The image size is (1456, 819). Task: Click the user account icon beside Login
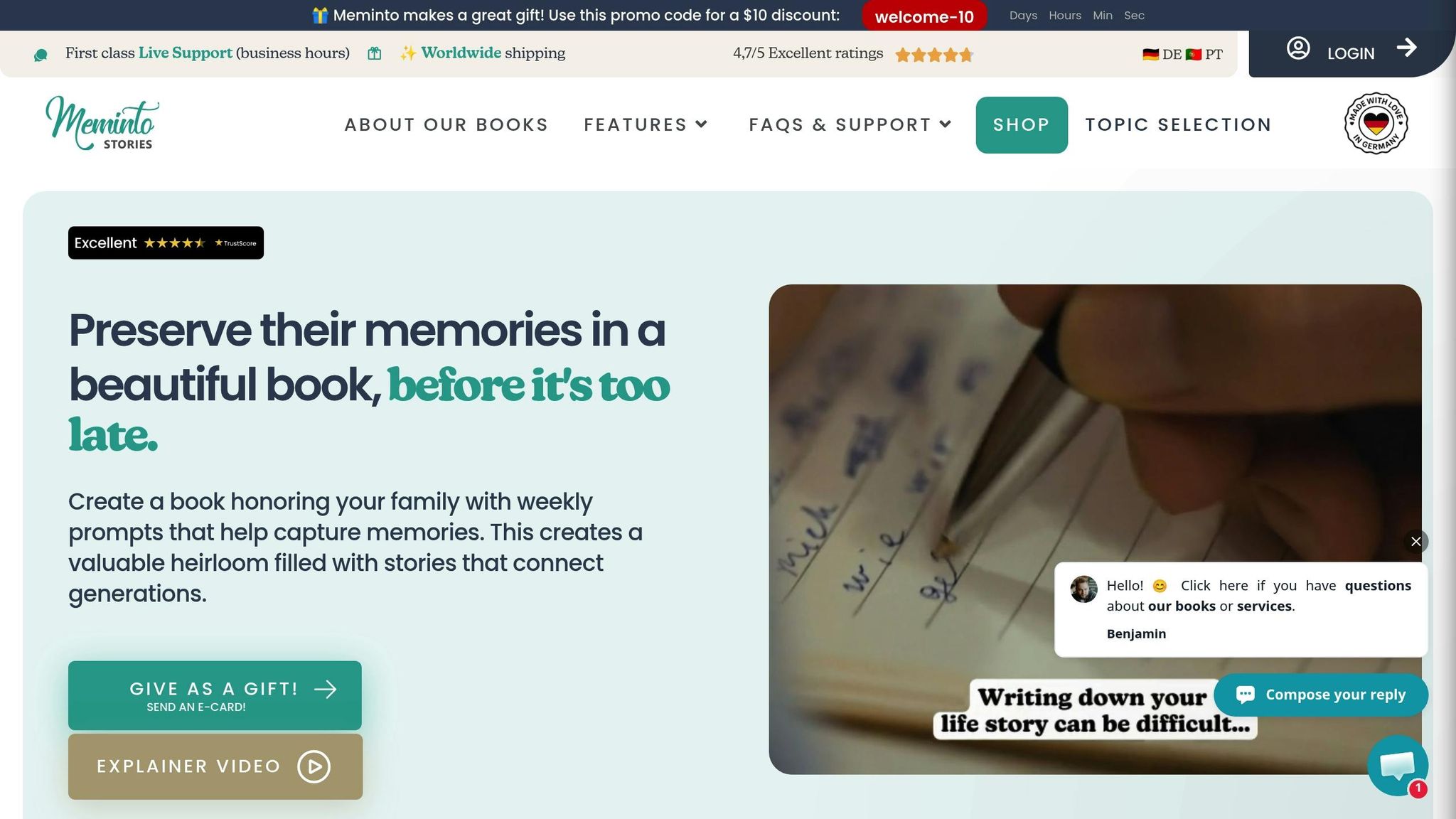coord(1298,48)
